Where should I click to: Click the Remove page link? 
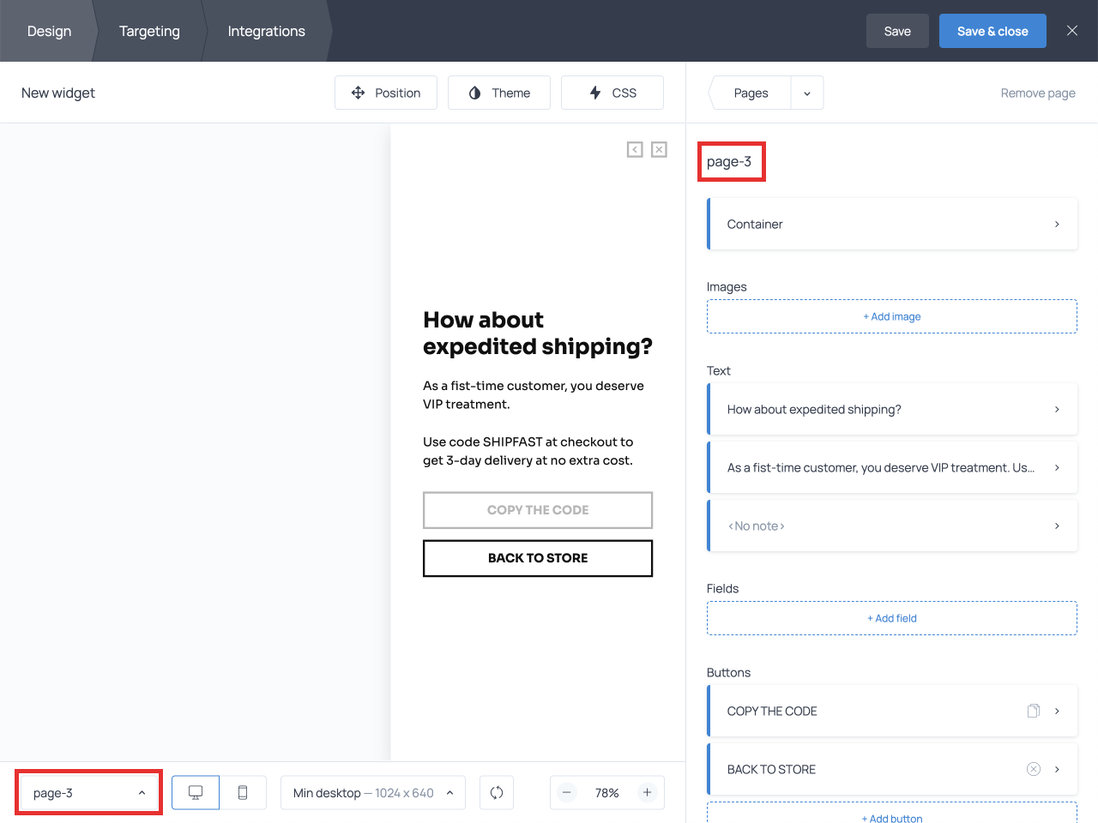tap(1038, 93)
